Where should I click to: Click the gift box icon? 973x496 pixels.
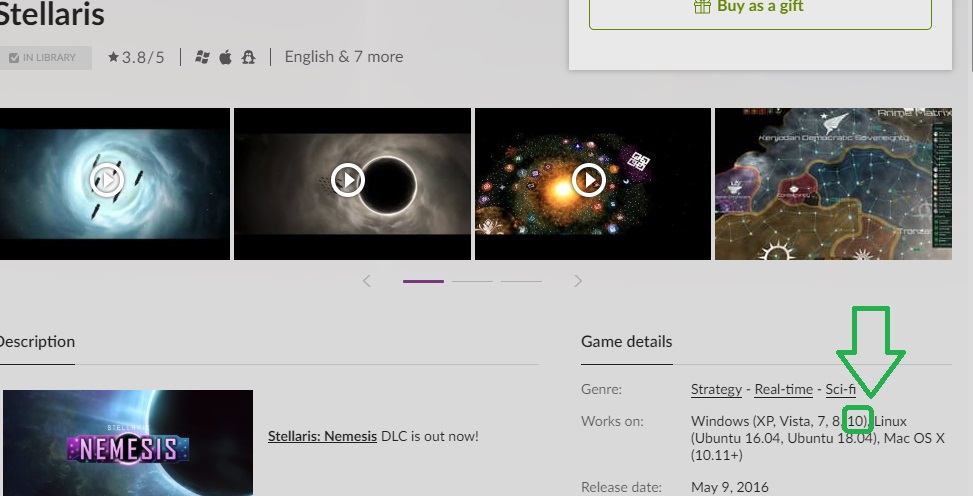[702, 6]
